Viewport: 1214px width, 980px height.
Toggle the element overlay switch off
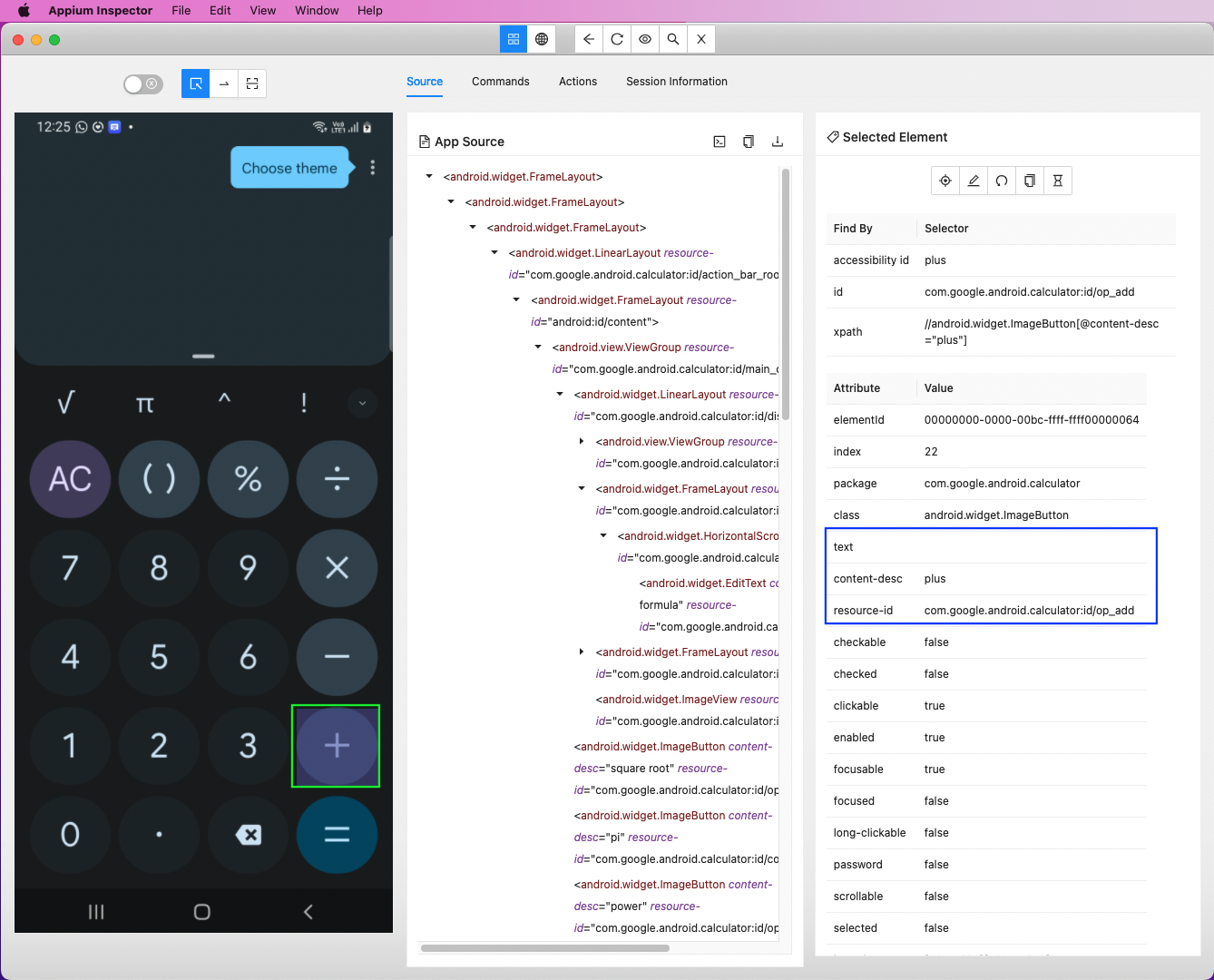point(142,83)
